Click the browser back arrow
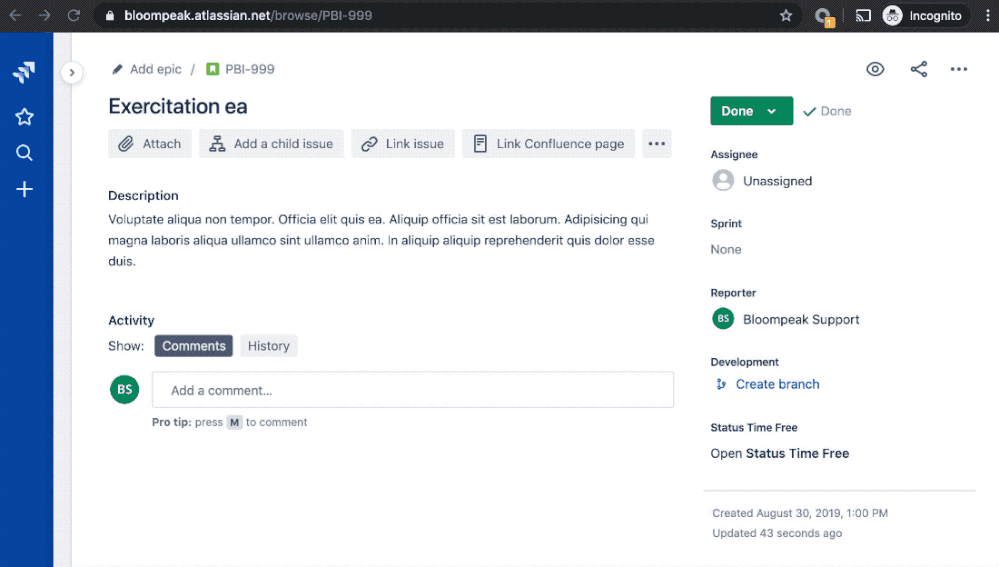 15,15
